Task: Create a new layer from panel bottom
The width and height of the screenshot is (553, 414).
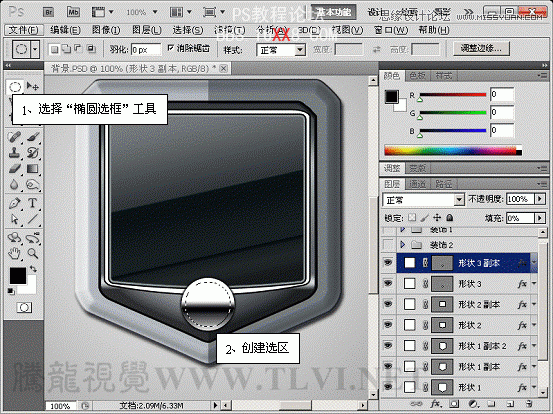Action: tap(510, 403)
